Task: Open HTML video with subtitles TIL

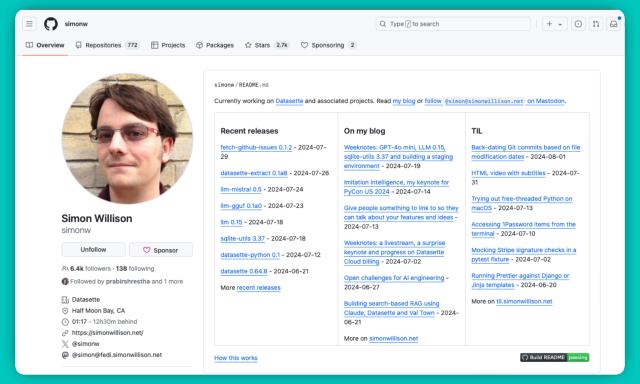Action: pos(508,173)
